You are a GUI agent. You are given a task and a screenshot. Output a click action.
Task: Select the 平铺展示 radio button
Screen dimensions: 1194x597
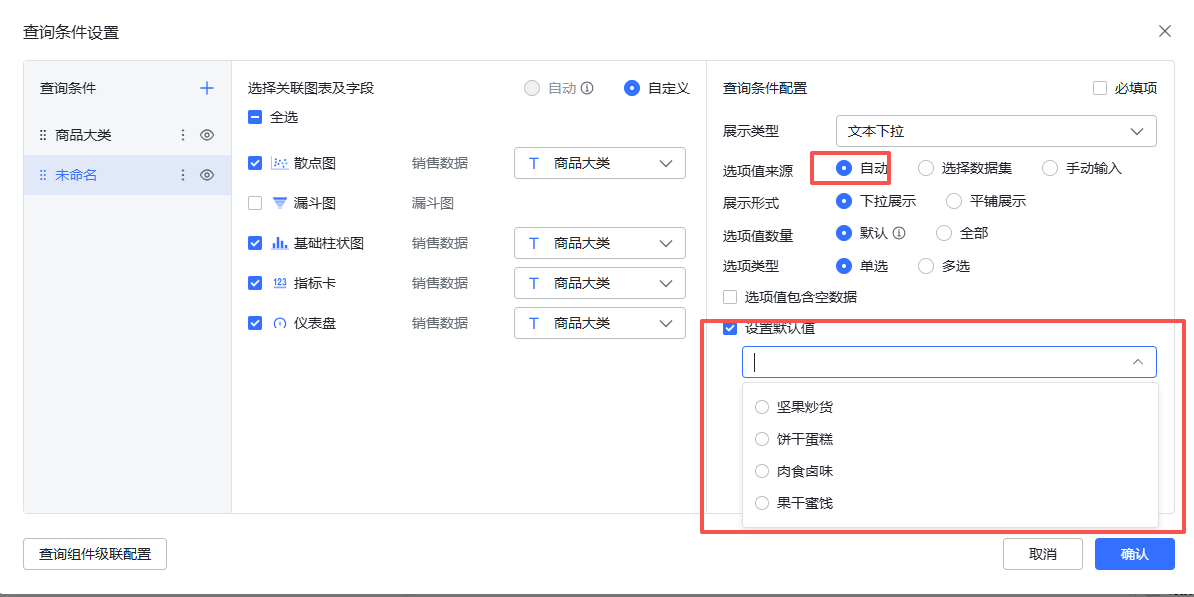click(x=953, y=201)
